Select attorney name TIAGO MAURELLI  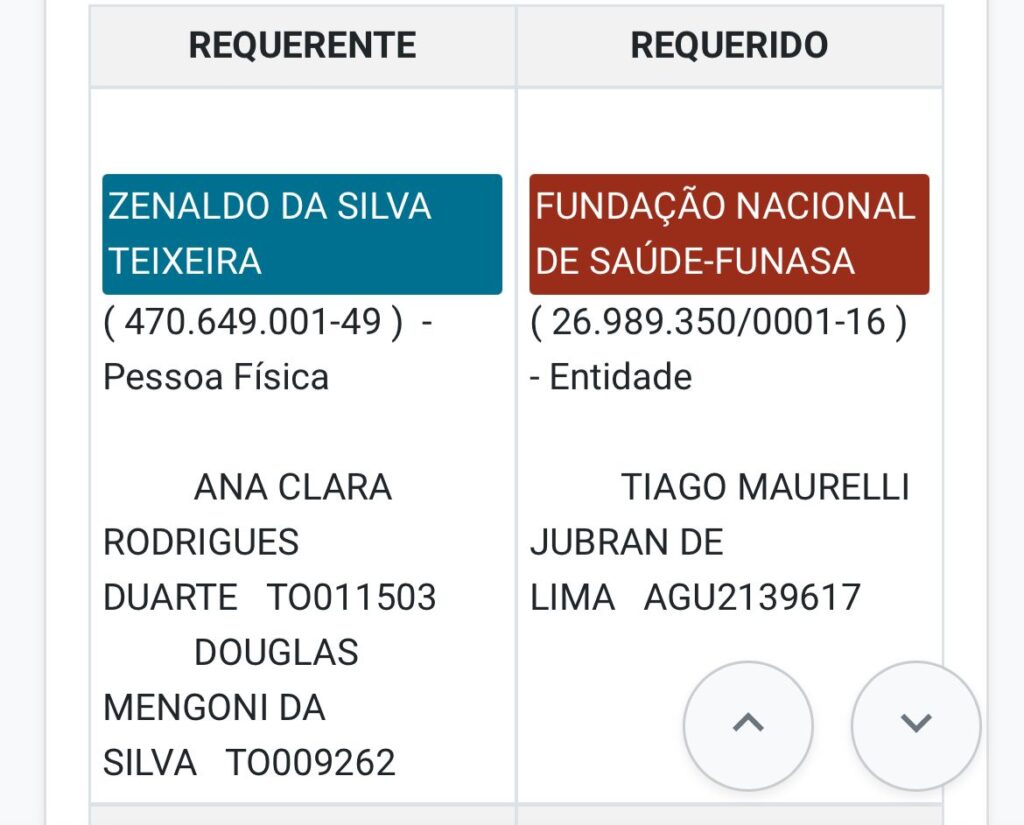tap(765, 487)
